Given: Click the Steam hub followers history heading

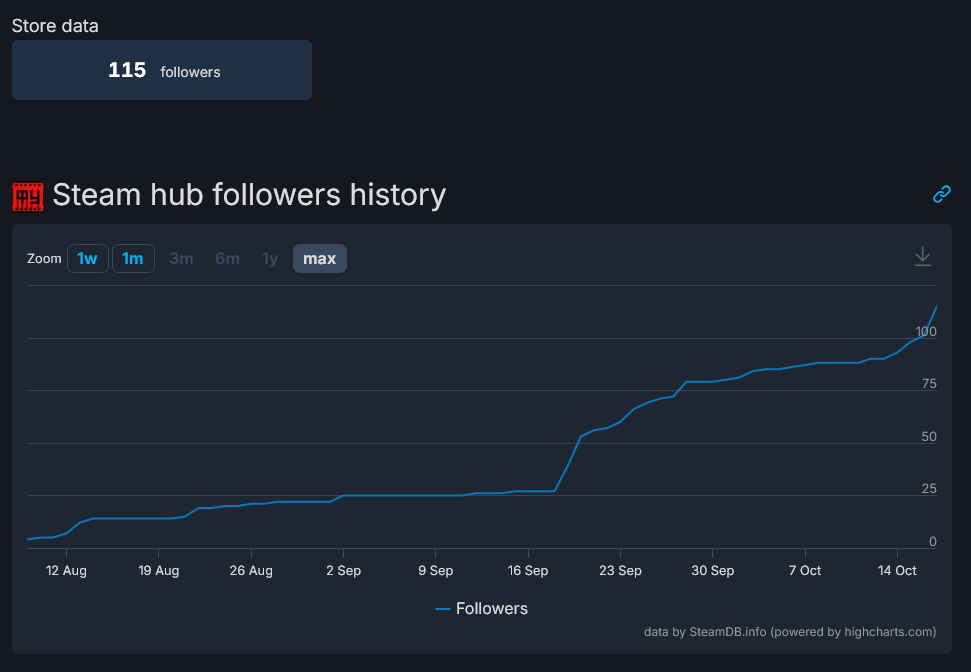Looking at the screenshot, I should tap(249, 194).
